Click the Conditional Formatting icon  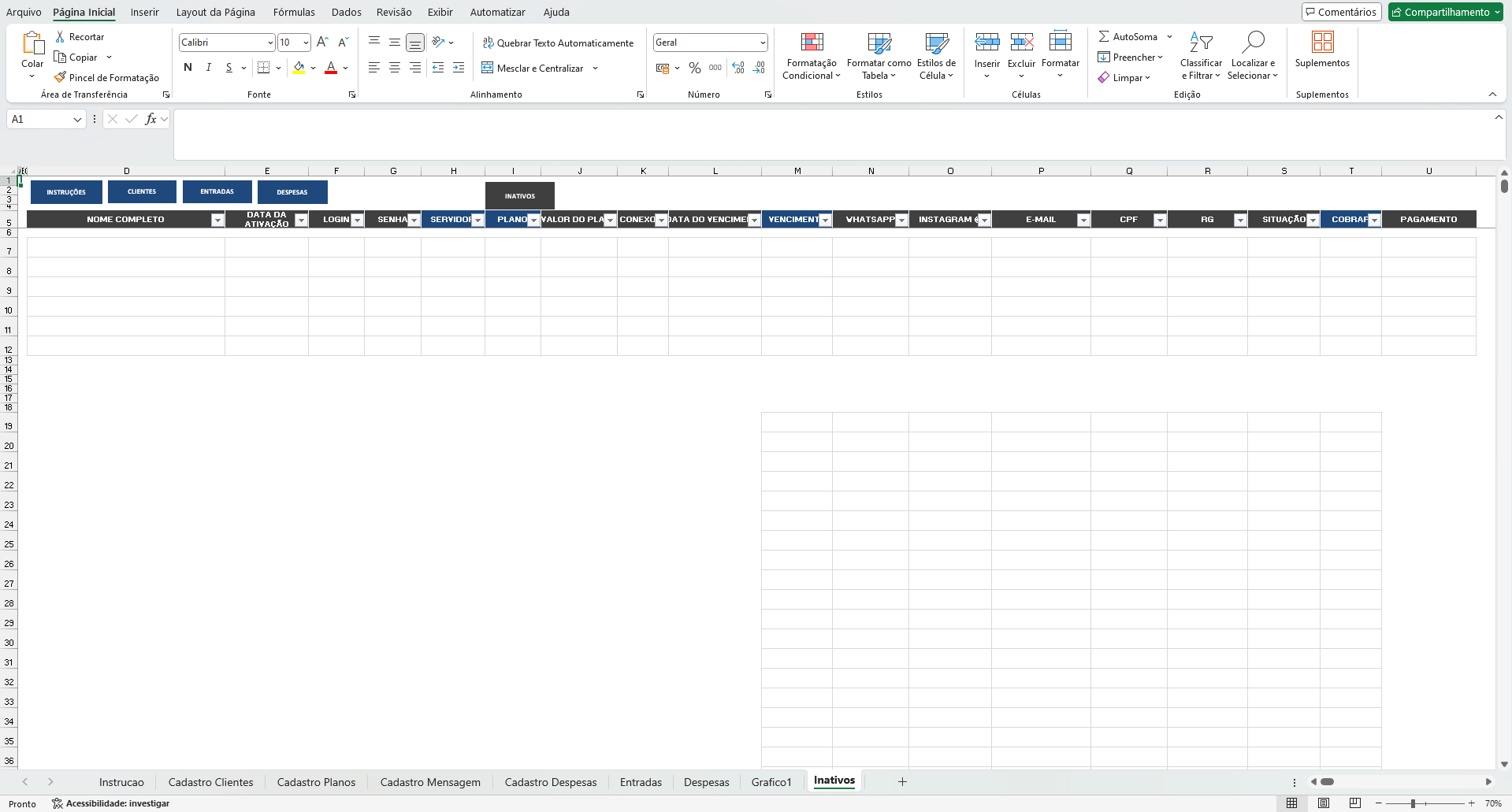click(812, 43)
